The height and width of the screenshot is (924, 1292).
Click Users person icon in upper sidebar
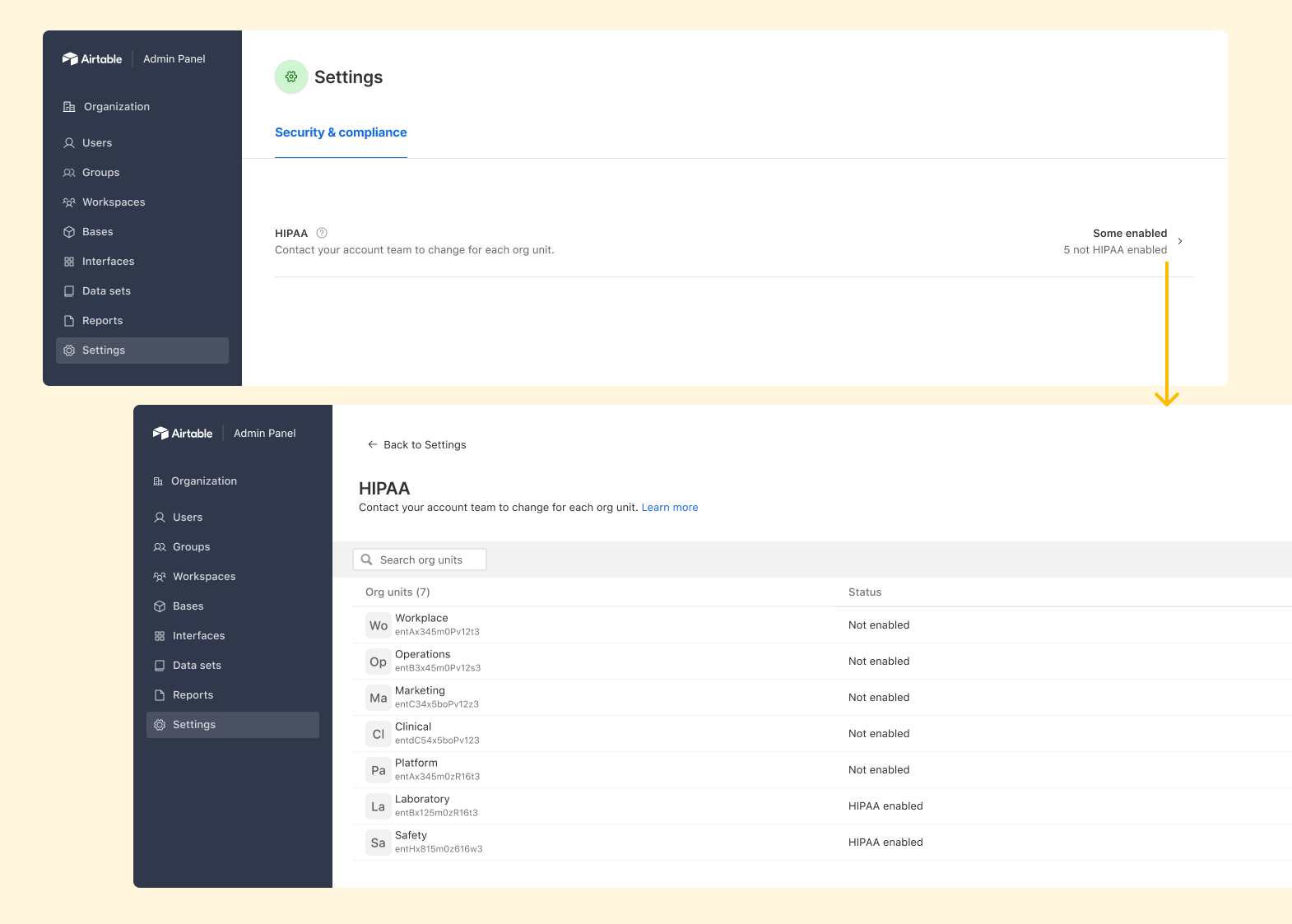tap(69, 143)
